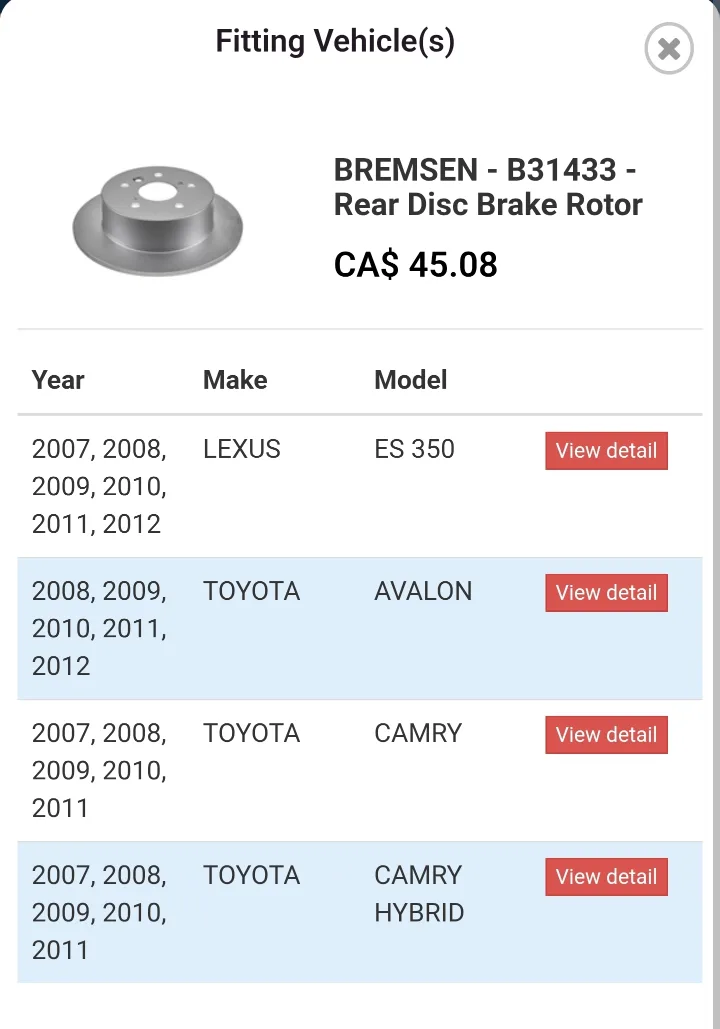Click the Lexus years 2007–2012 cell

(x=99, y=487)
